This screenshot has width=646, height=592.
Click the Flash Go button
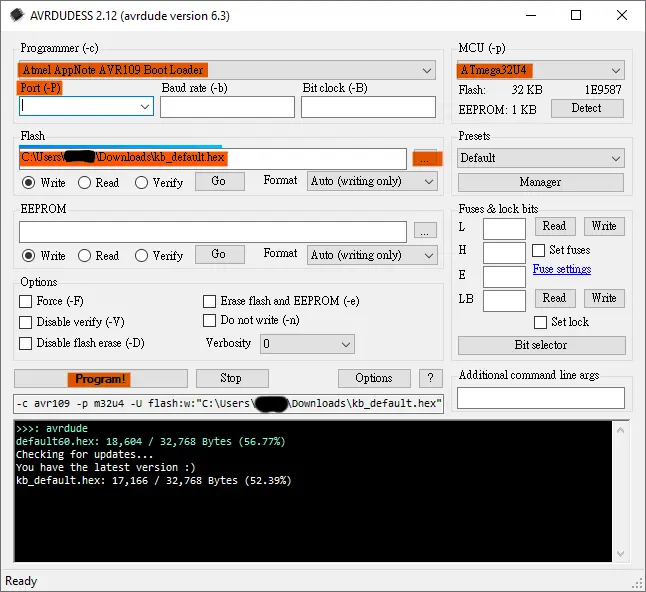coord(220,181)
